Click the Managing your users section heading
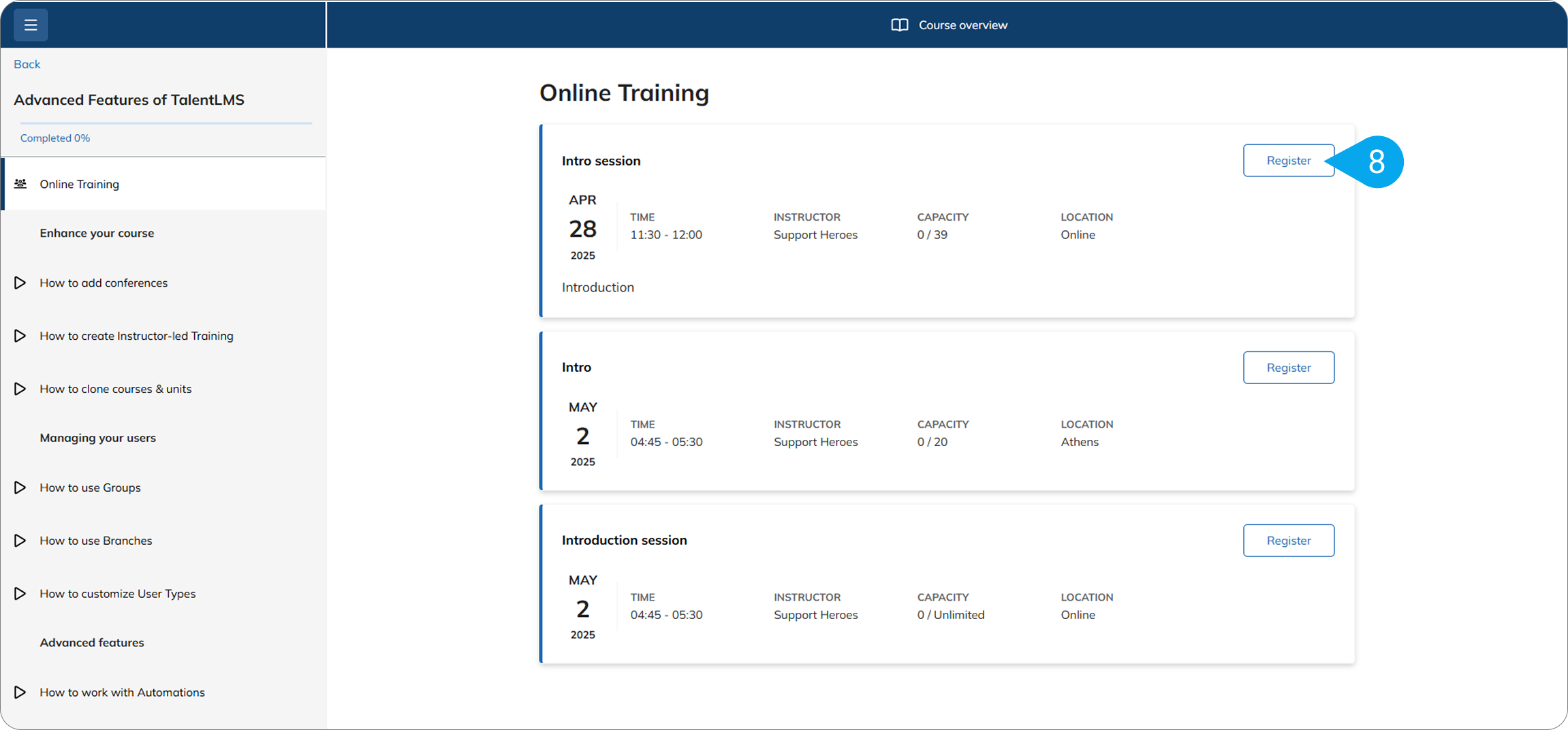The width and height of the screenshot is (1568, 730). [x=97, y=438]
